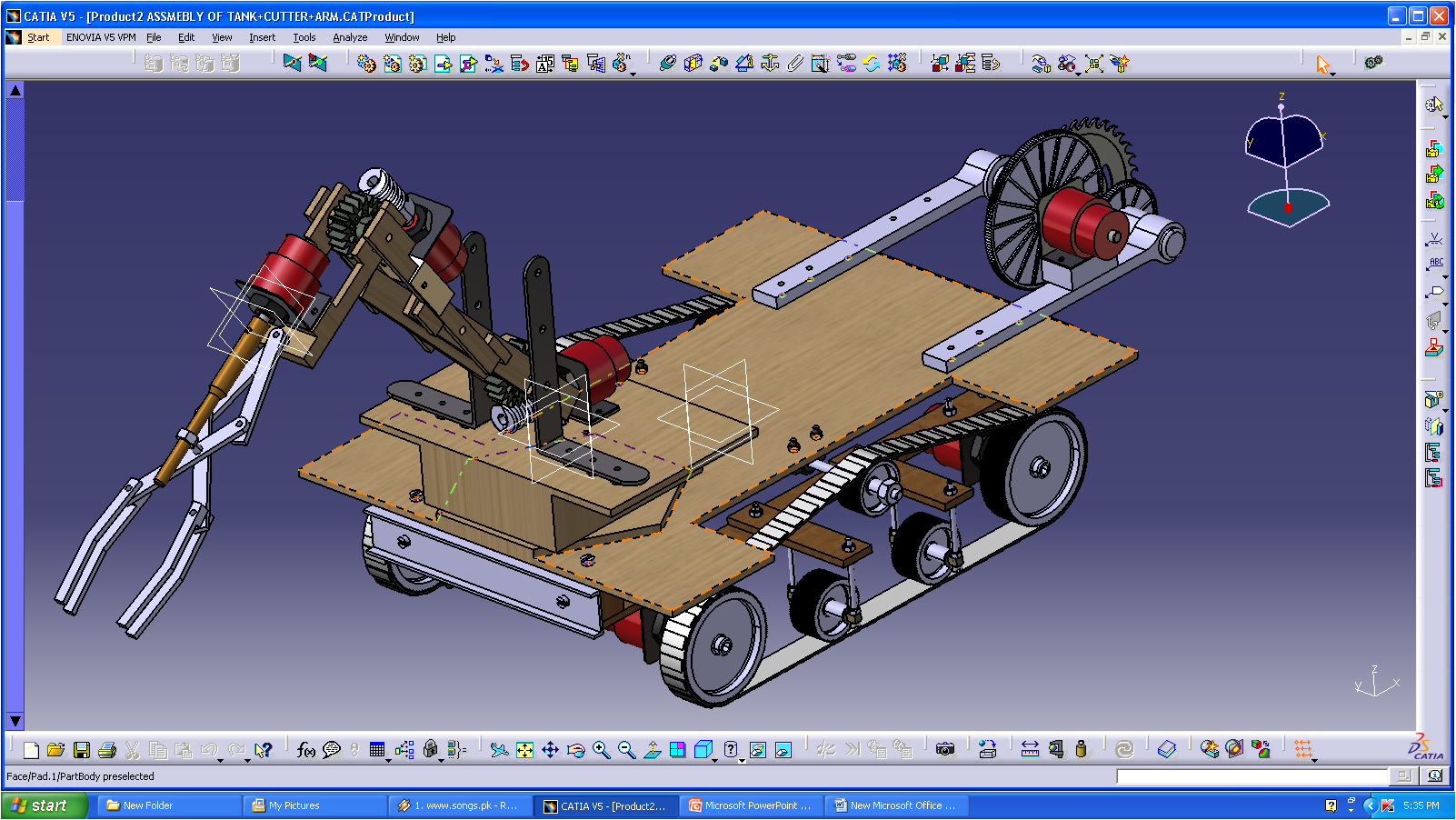Click the Capture camera icon

(x=945, y=750)
